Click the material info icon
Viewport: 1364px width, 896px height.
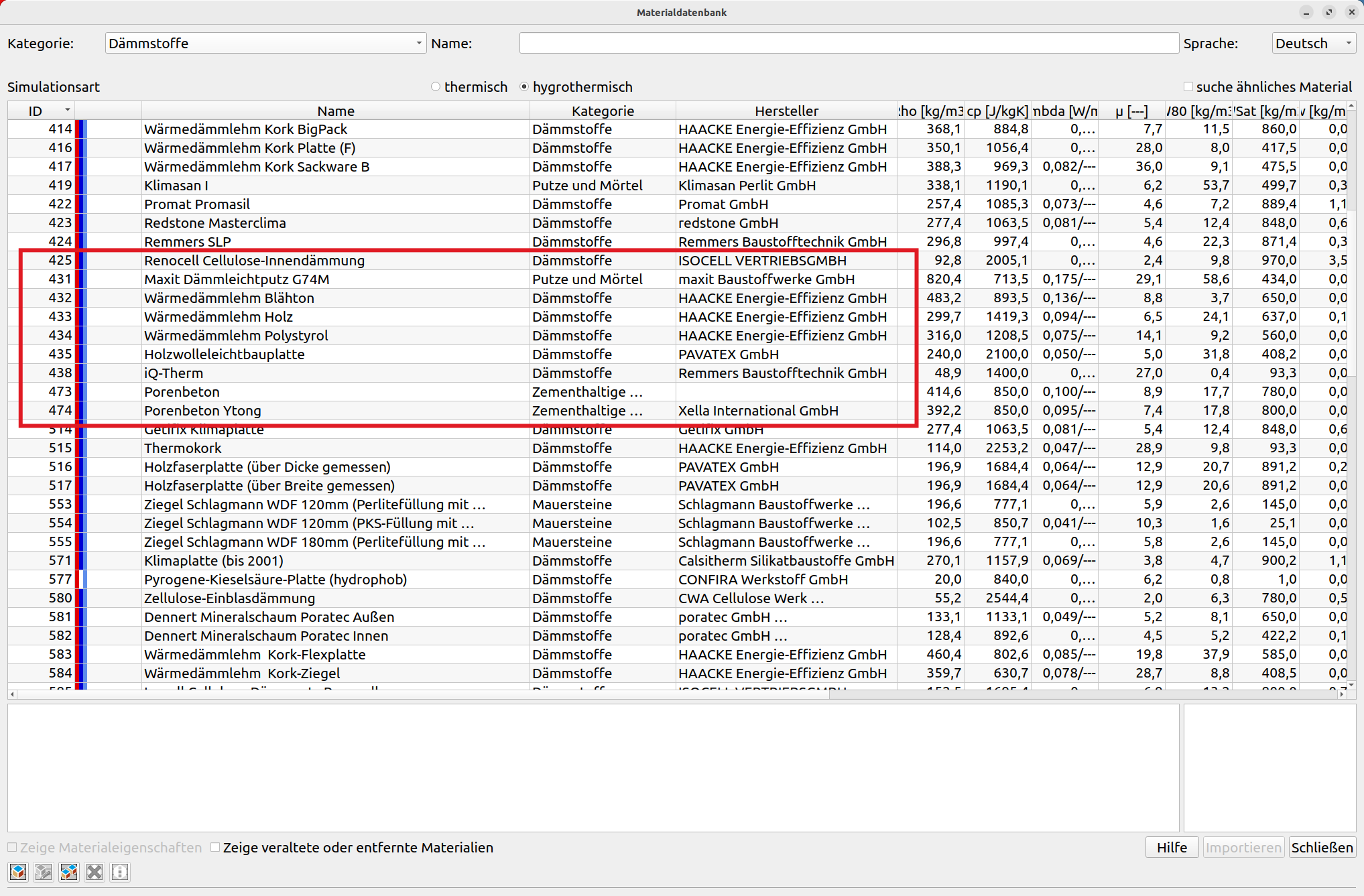120,871
